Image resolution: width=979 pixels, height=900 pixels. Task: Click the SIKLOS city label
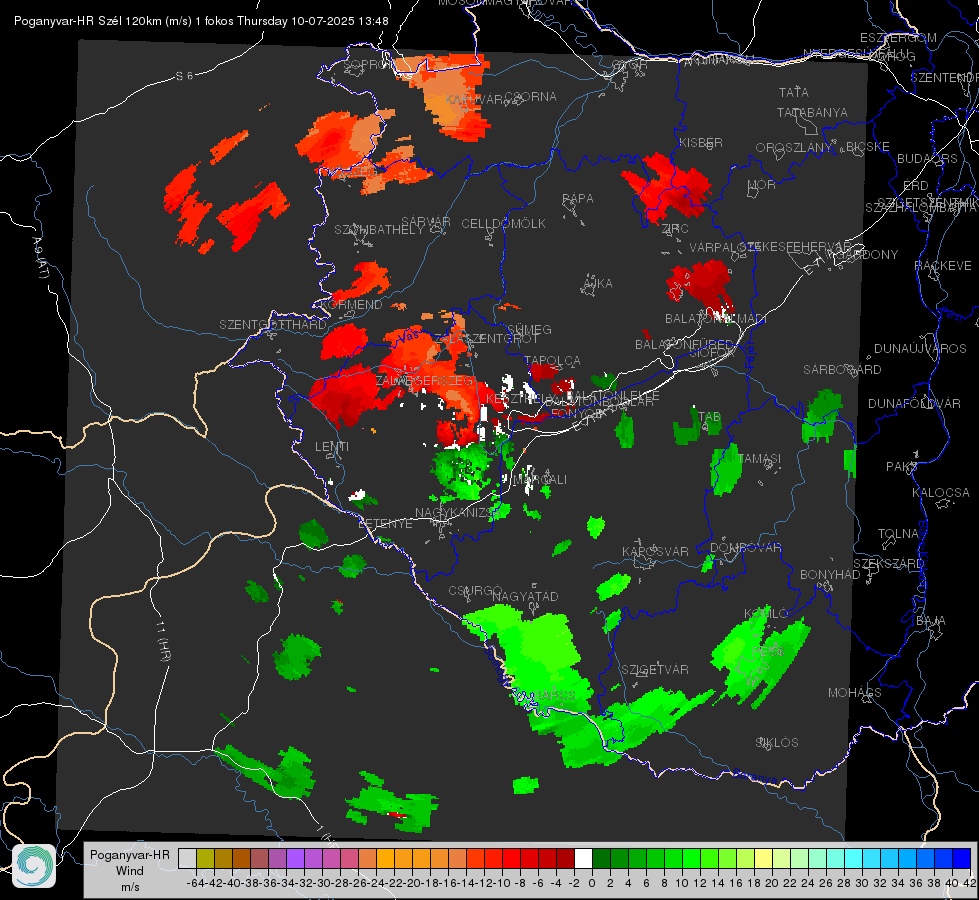coord(777,743)
